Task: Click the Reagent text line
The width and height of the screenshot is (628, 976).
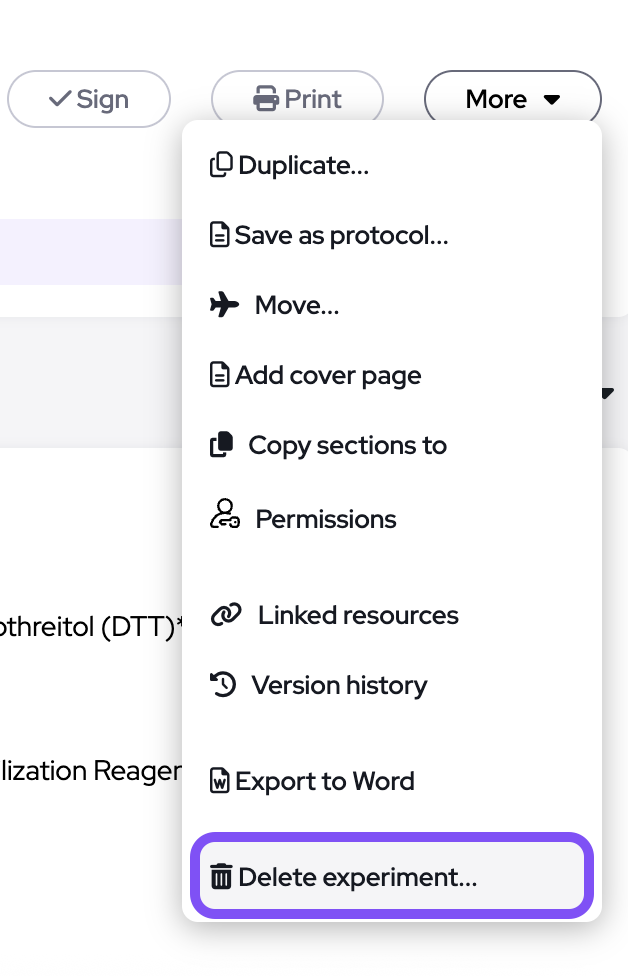Action: (x=90, y=770)
